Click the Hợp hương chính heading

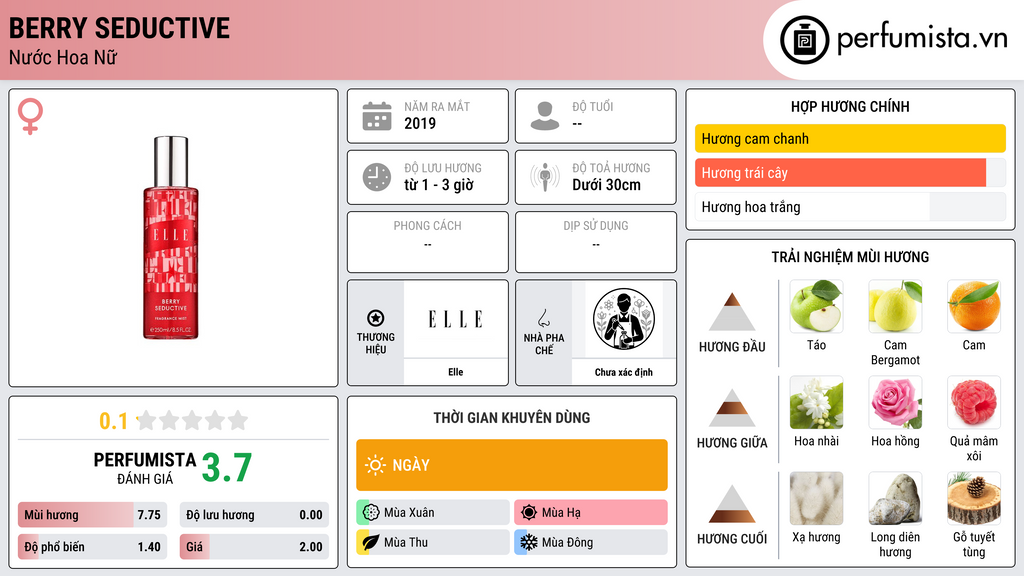[850, 106]
